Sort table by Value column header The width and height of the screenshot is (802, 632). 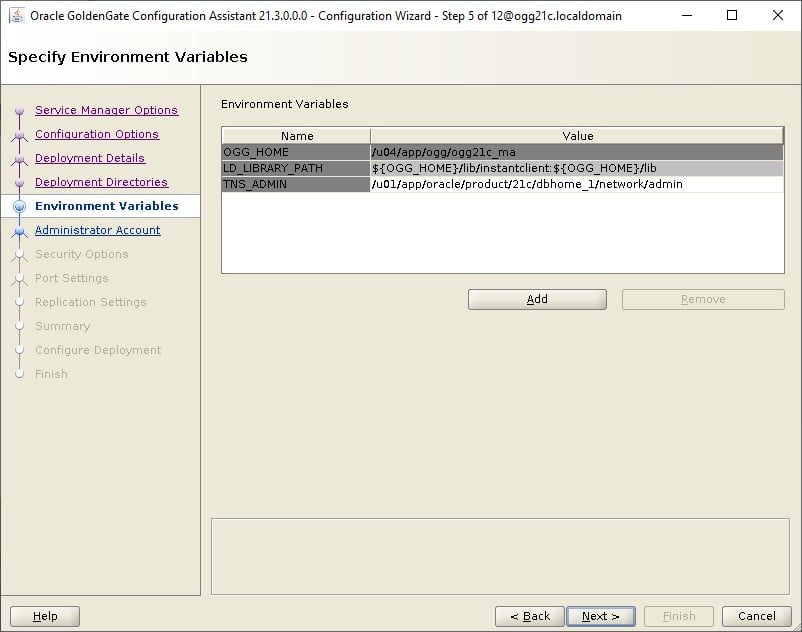tap(577, 136)
